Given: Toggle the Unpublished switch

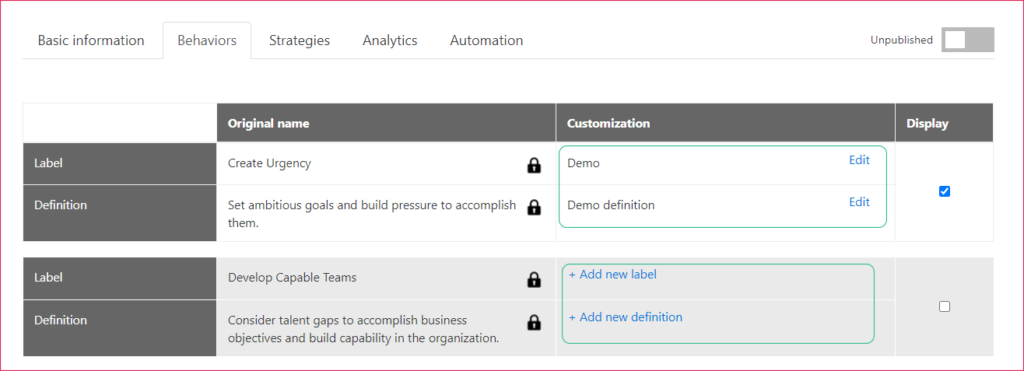Looking at the screenshot, I should [967, 40].
